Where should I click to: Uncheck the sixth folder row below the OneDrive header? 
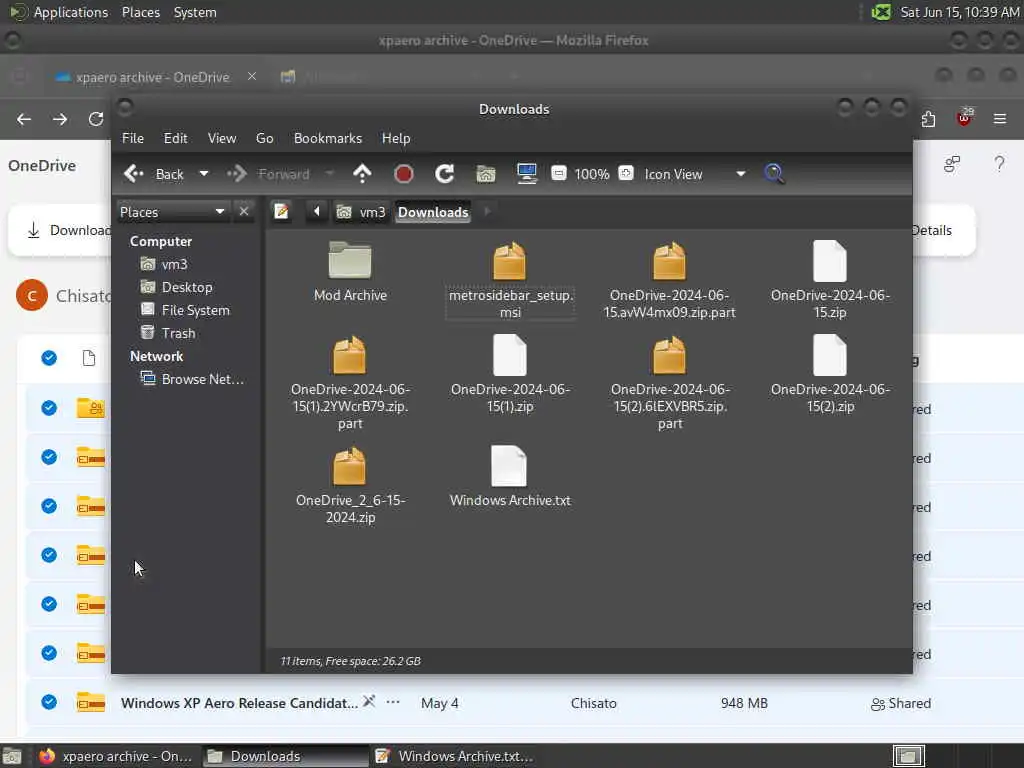[49, 652]
